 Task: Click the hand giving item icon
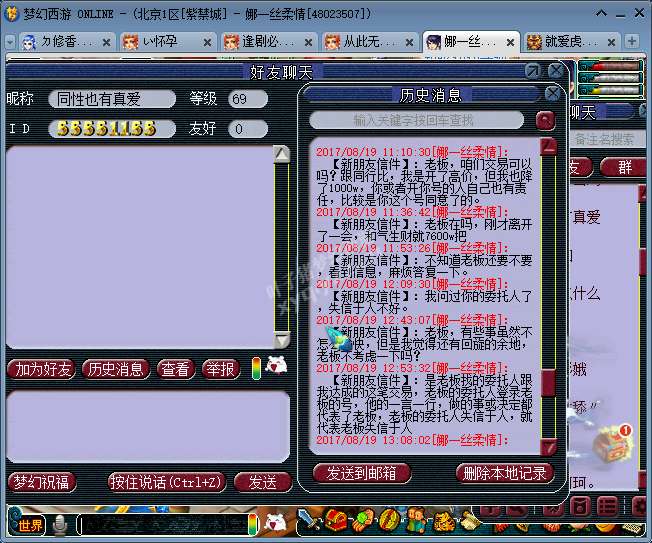click(x=363, y=521)
